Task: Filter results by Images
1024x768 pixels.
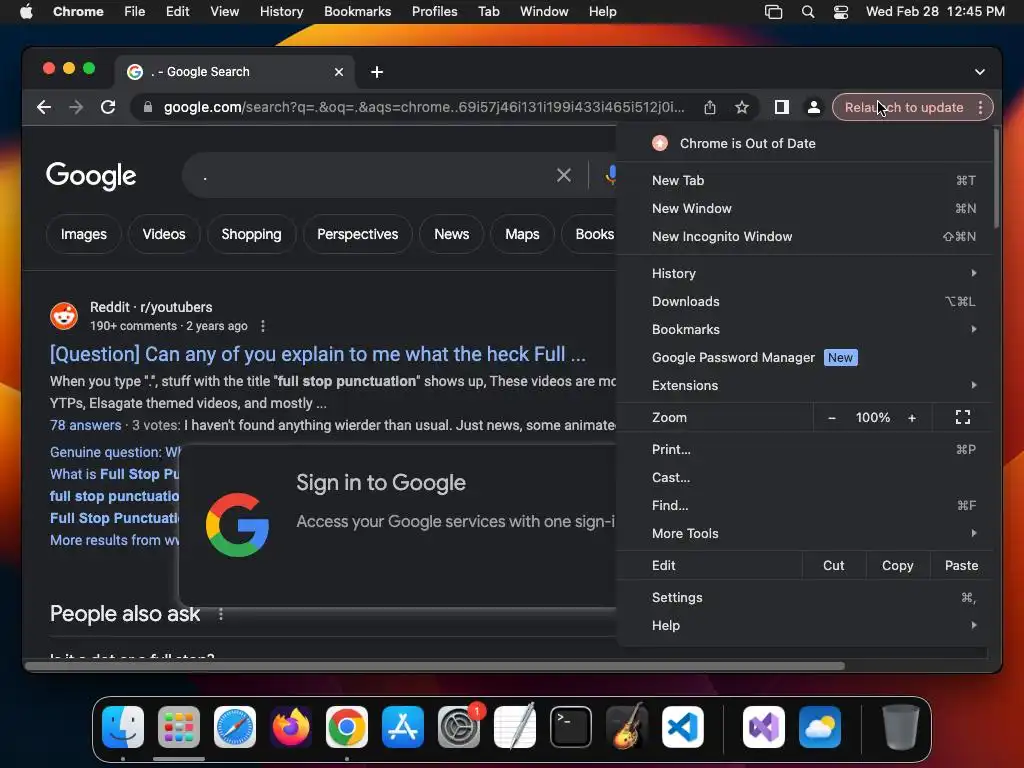Action: (84, 234)
